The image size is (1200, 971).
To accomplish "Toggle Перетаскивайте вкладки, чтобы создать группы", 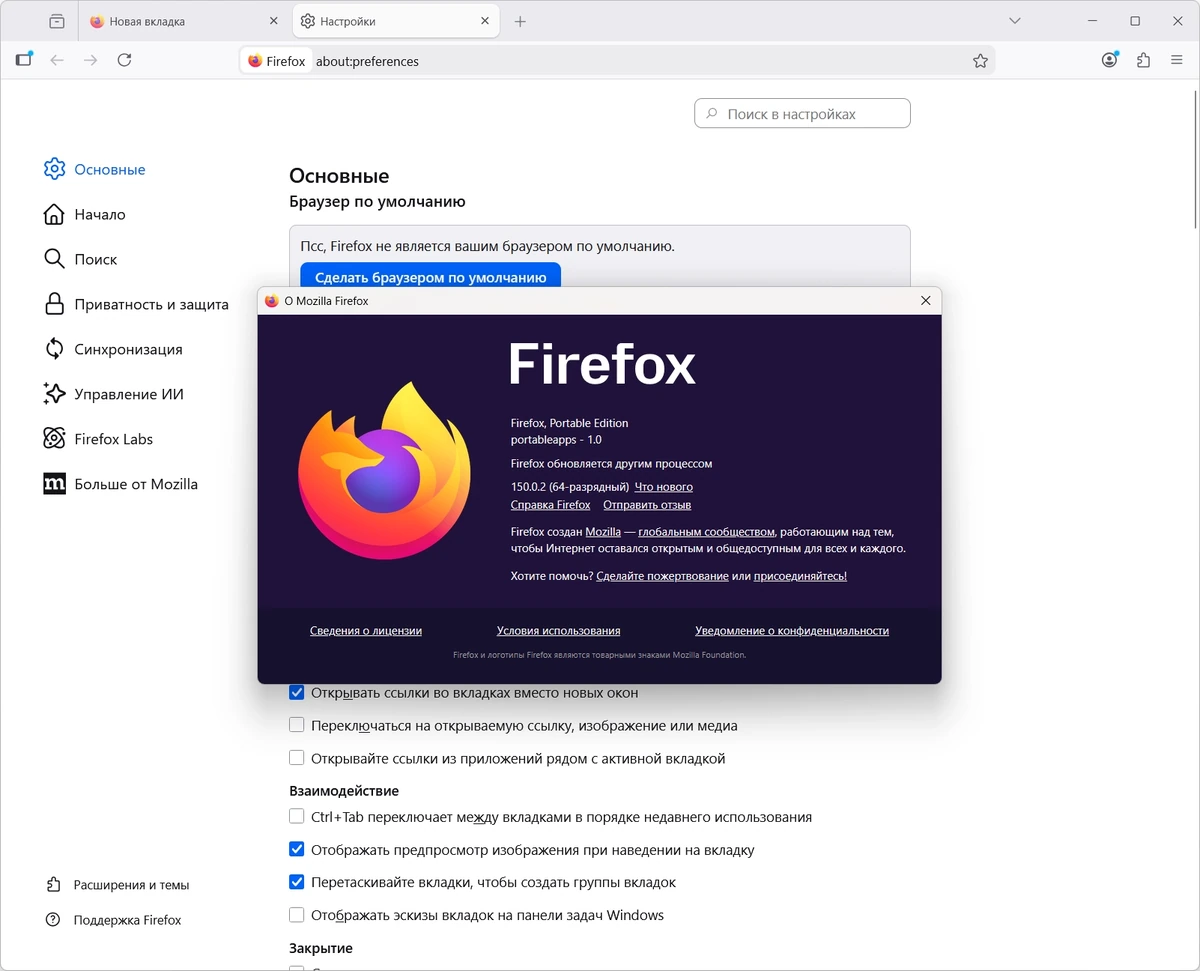I will pos(297,882).
